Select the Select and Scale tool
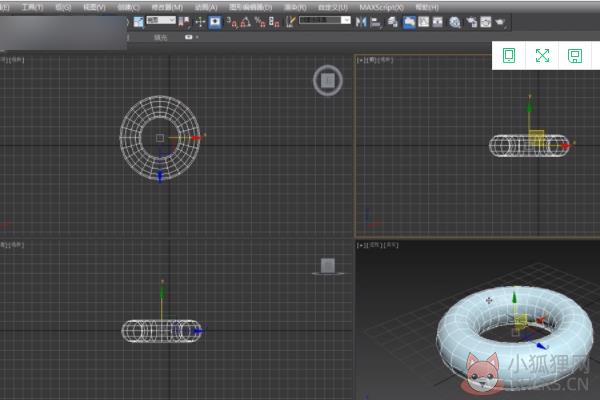The height and width of the screenshot is (400, 600). coord(139,22)
